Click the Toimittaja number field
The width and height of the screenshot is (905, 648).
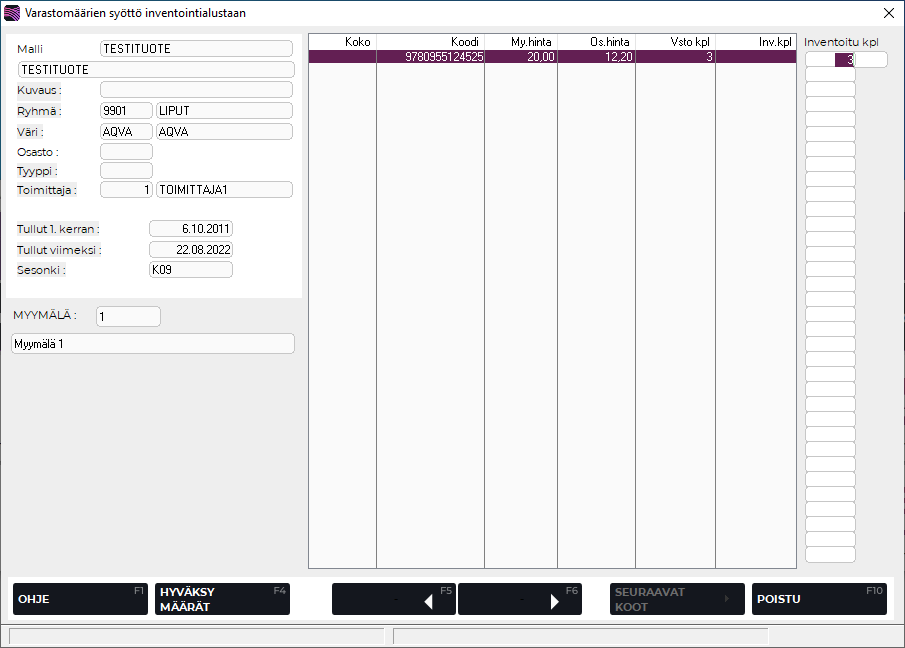126,190
